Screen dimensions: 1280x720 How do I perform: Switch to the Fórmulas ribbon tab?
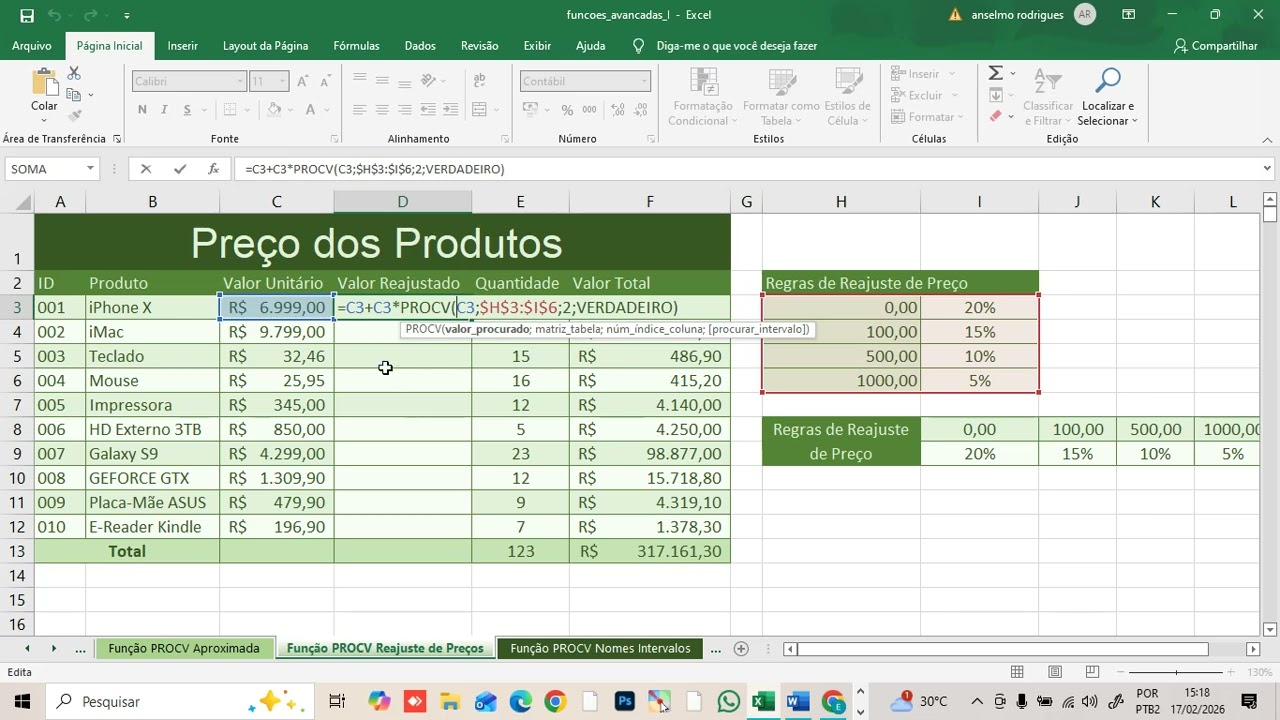[x=356, y=46]
